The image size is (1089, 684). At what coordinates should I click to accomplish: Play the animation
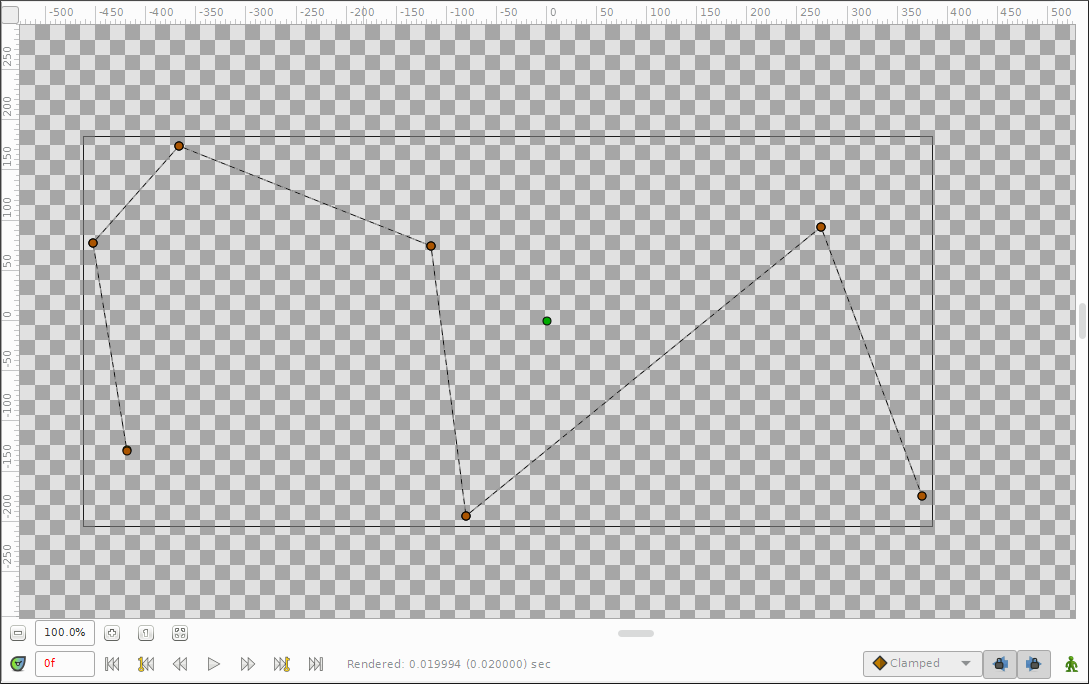pos(214,664)
